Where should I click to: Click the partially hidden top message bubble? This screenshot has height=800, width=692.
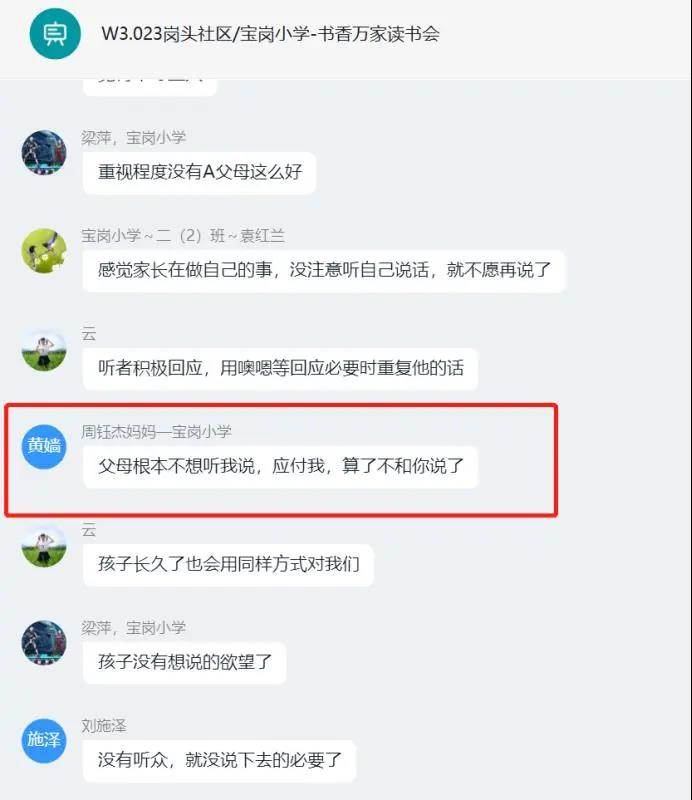coord(150,86)
